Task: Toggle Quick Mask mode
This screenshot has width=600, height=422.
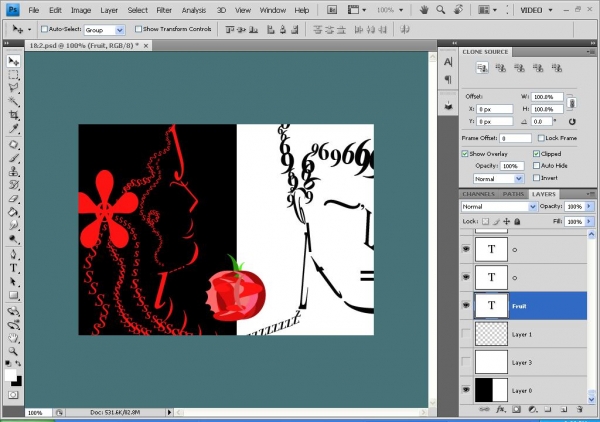Action: pyautogui.click(x=13, y=394)
